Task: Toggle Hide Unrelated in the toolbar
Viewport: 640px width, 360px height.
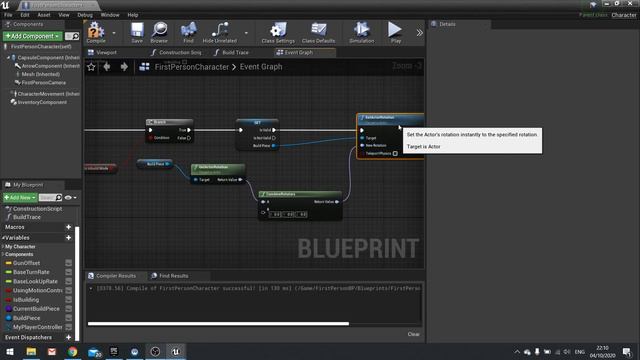Action: [x=220, y=32]
